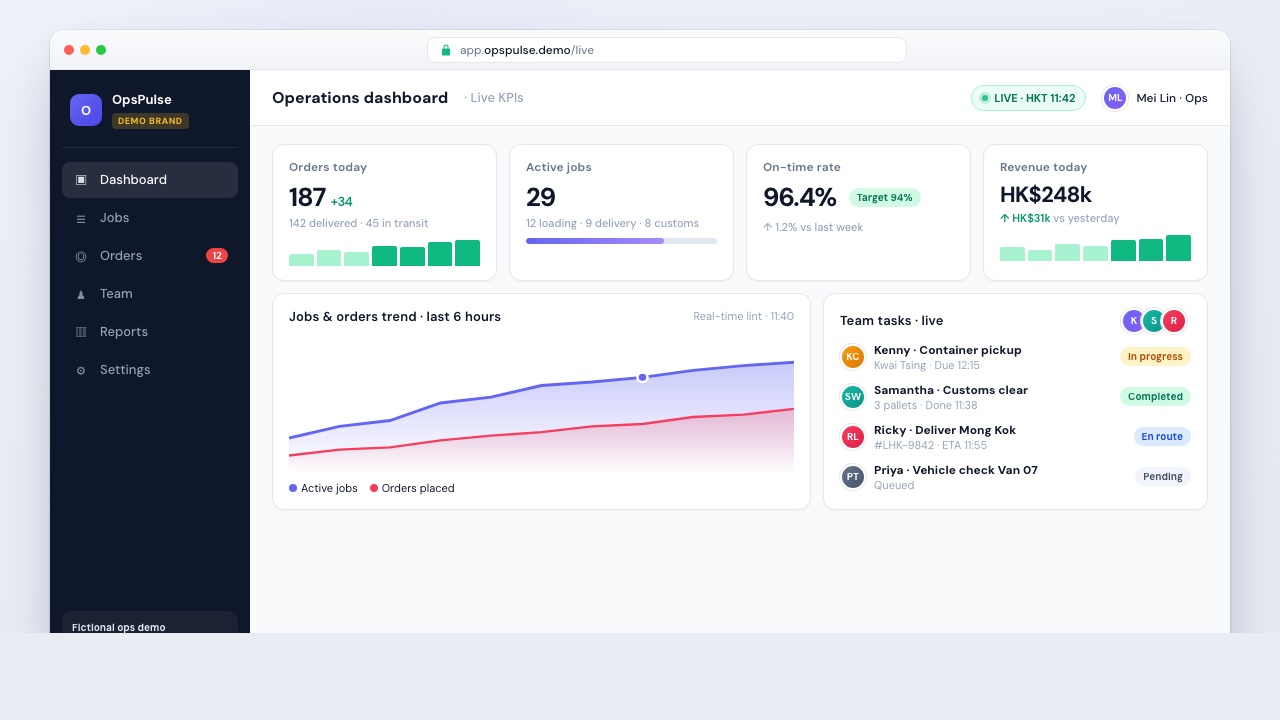Click the OpsPulse logo icon
This screenshot has width=1280, height=720.
point(86,110)
